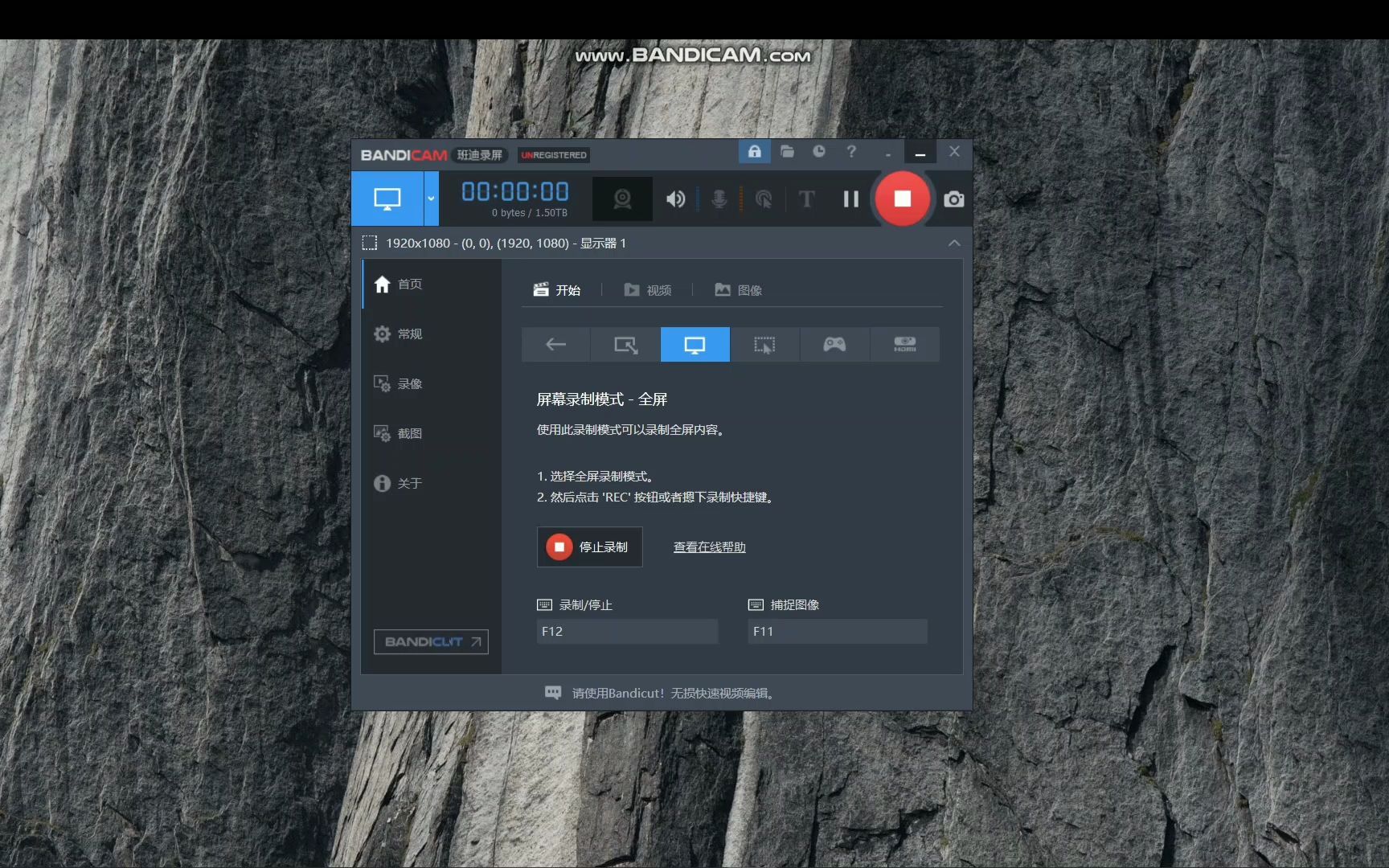Toggle the speaker sound icon

point(676,199)
